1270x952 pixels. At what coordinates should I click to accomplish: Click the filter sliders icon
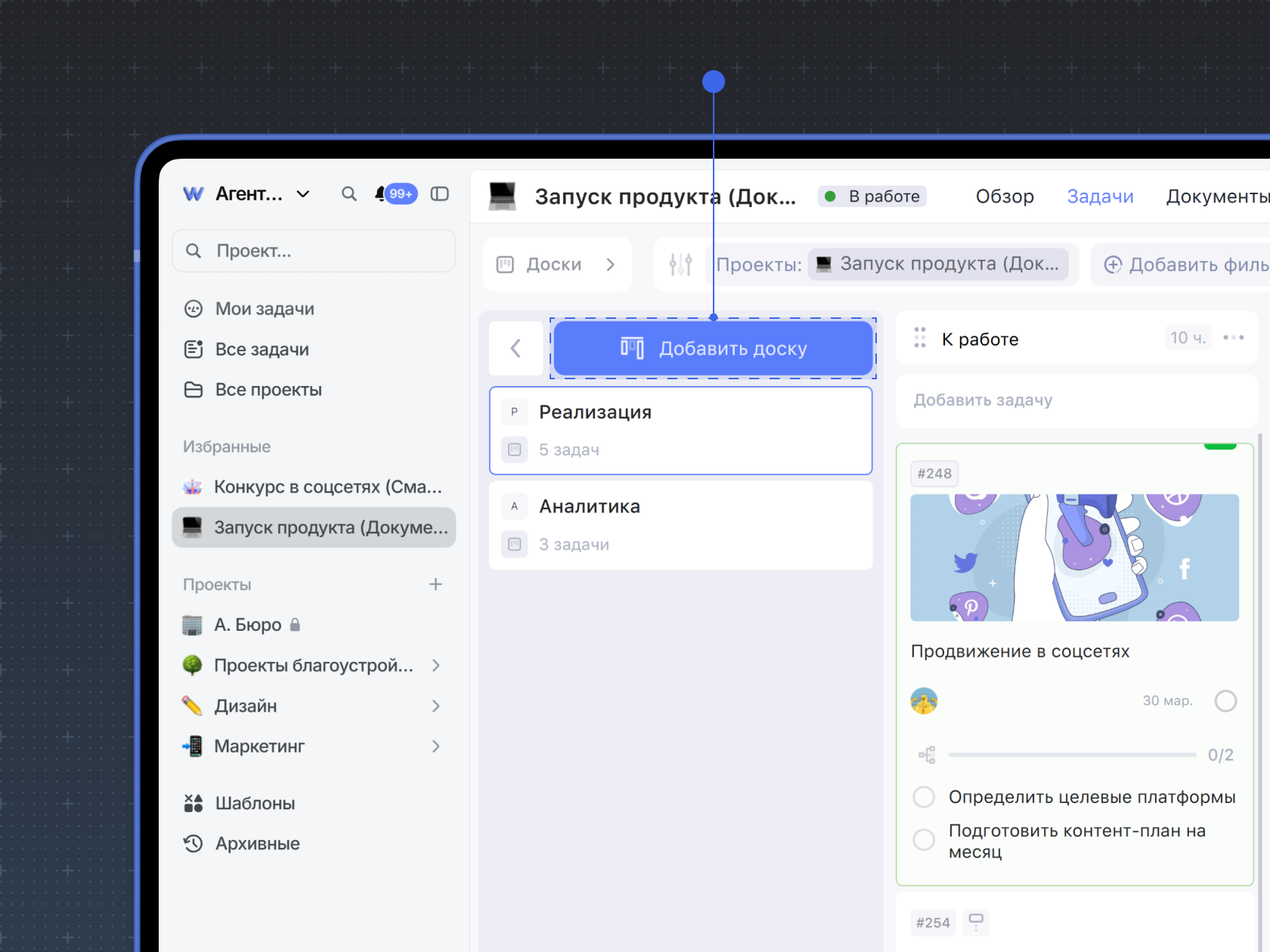680,264
